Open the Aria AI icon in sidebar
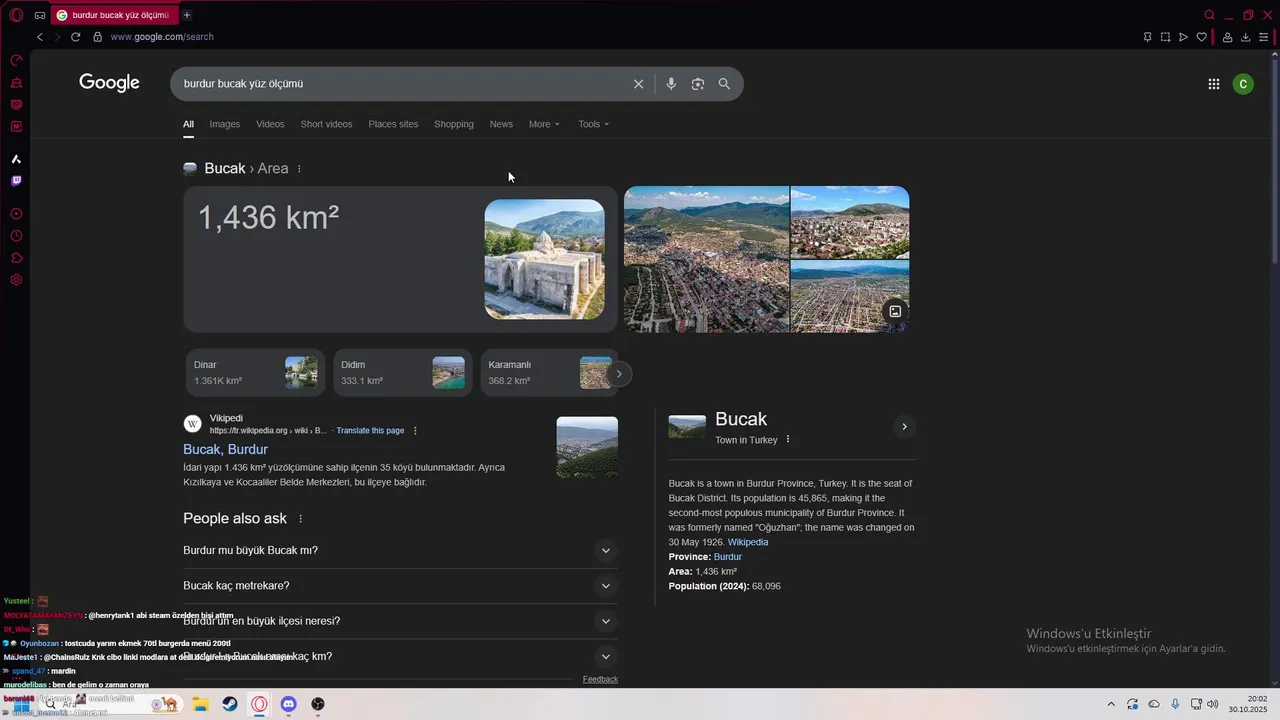This screenshot has width=1280, height=720. pos(16,159)
